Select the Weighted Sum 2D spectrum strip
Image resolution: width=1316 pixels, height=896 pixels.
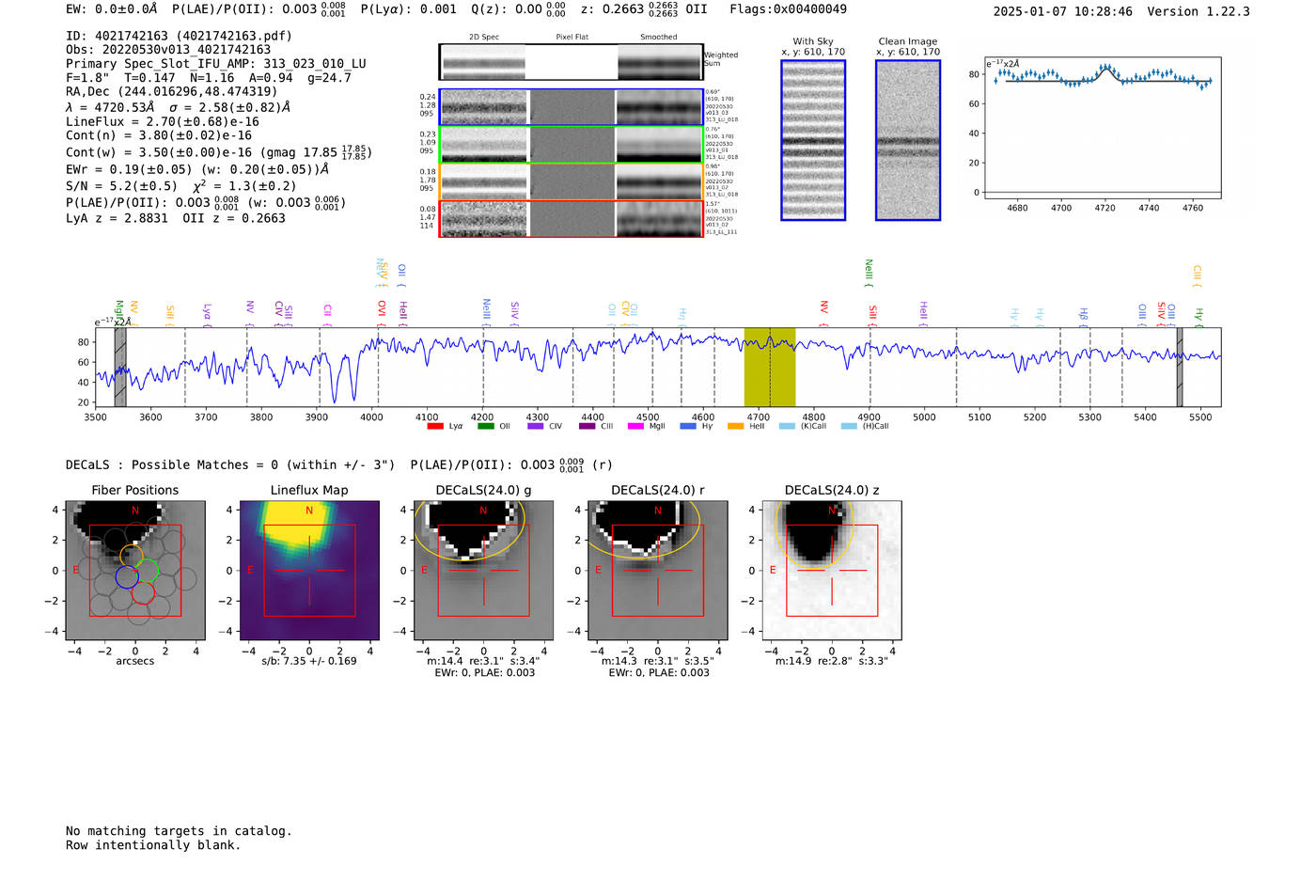click(571, 62)
